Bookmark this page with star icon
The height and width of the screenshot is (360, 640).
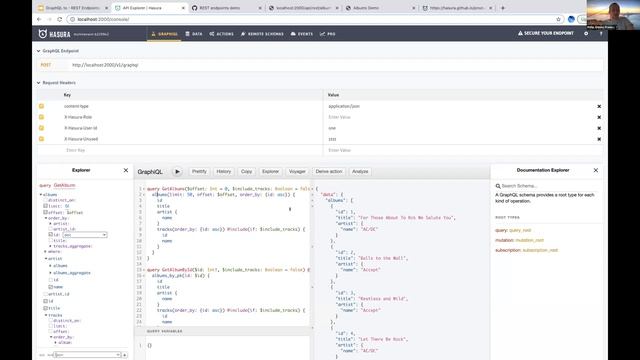pos(558,19)
